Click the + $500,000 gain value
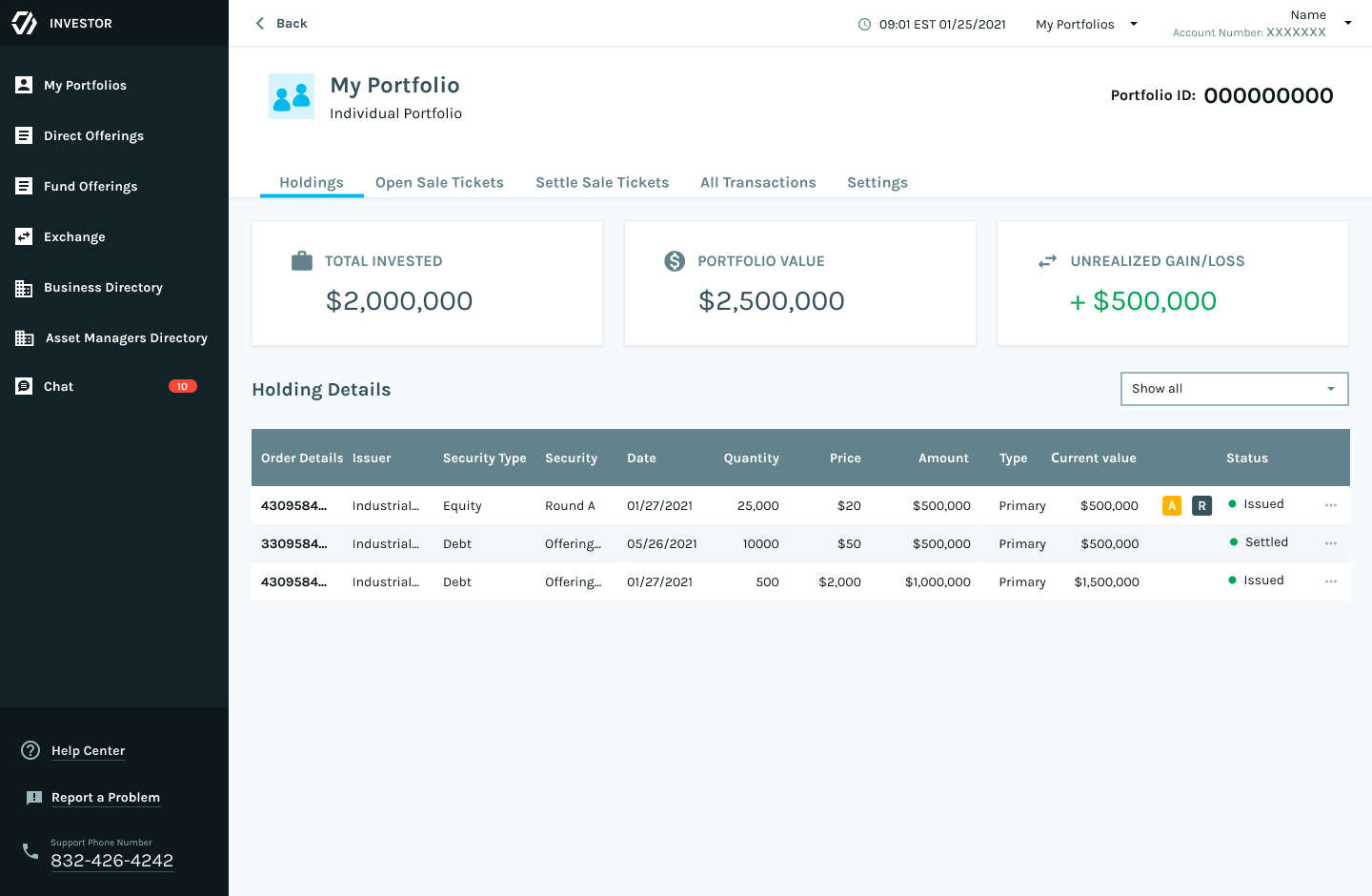 [x=1143, y=301]
